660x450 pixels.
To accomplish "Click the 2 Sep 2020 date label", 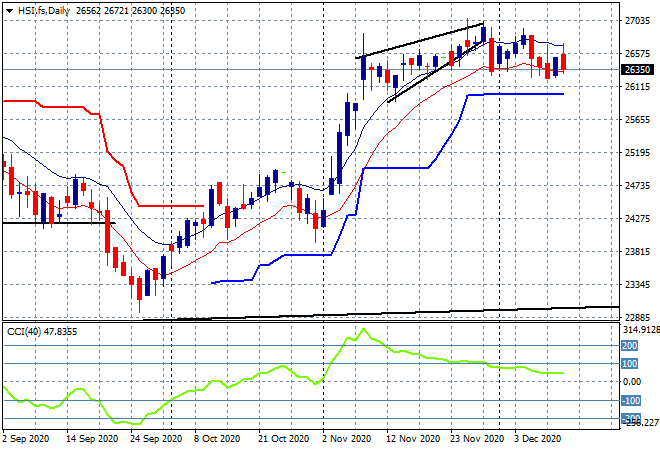I will pos(26,439).
